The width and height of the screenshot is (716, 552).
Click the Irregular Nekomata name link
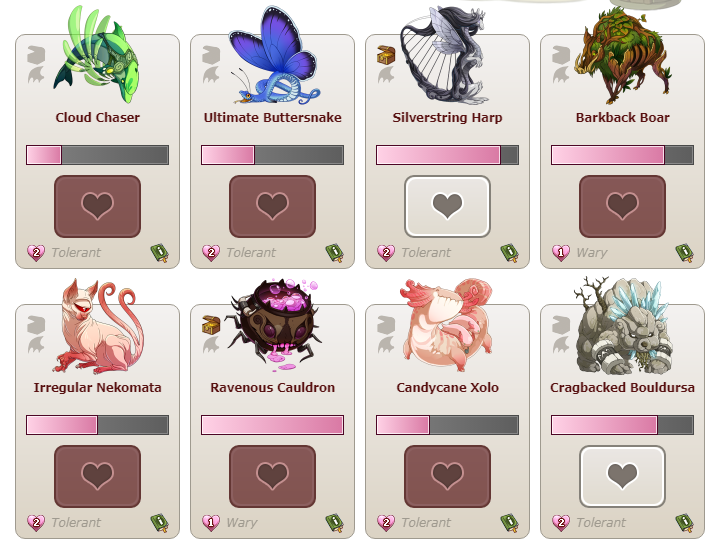click(x=97, y=388)
